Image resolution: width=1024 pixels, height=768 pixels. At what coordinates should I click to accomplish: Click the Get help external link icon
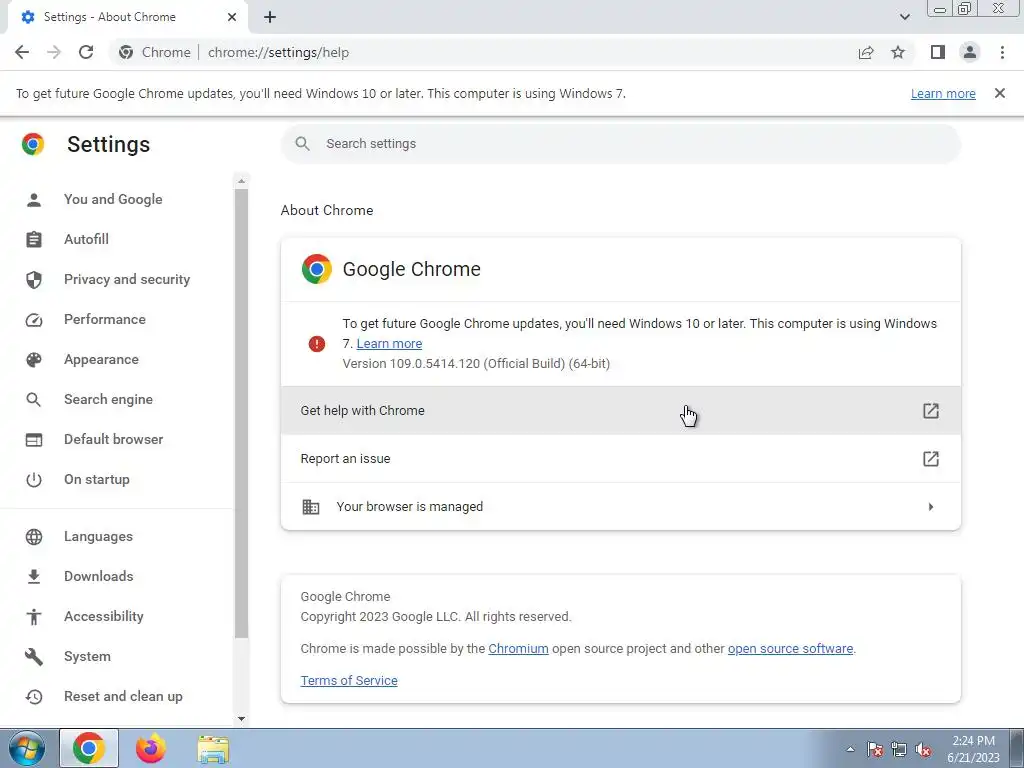[x=931, y=411]
